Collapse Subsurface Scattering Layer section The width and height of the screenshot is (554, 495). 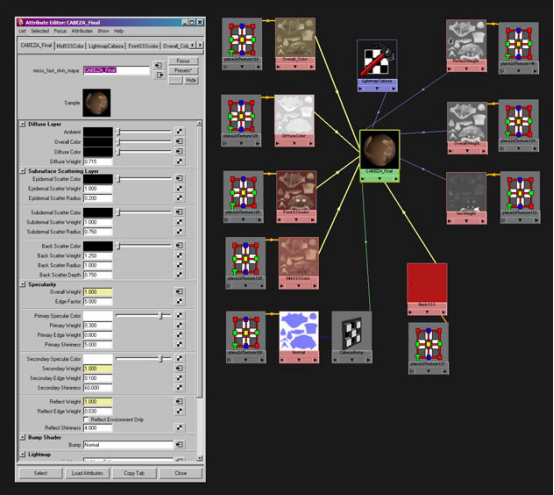coord(23,171)
